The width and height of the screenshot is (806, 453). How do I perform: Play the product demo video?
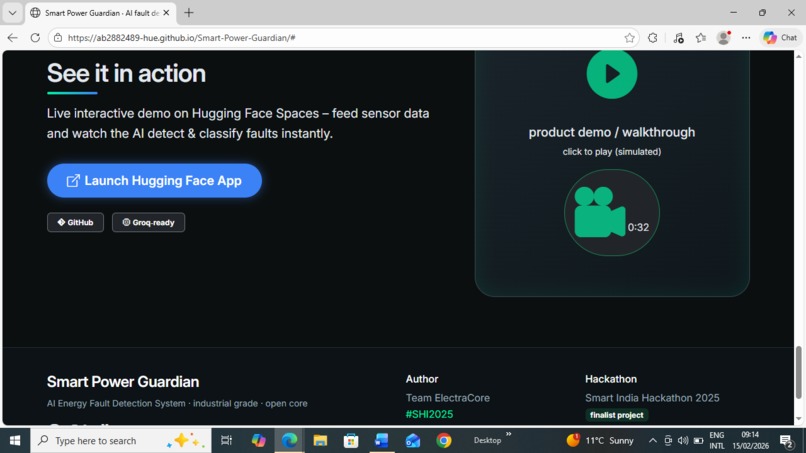[x=612, y=74]
